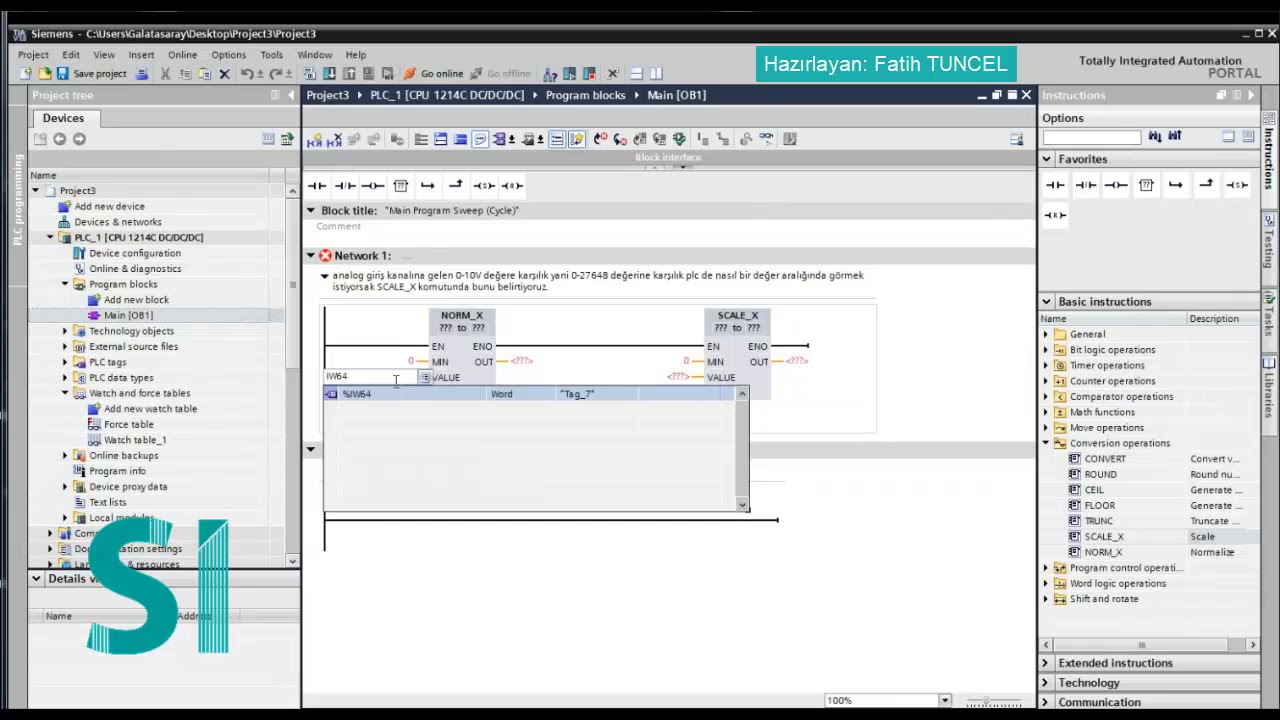Click the Block title Comment field
1280x720 pixels.
point(338,226)
